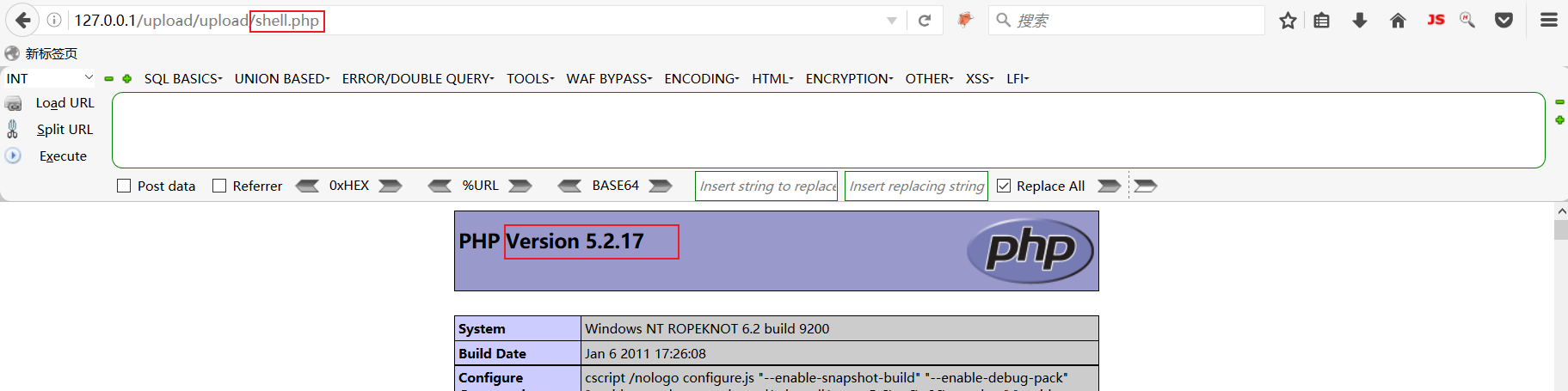Click the red magnifier extension icon
1568x391 pixels.
[1467, 19]
